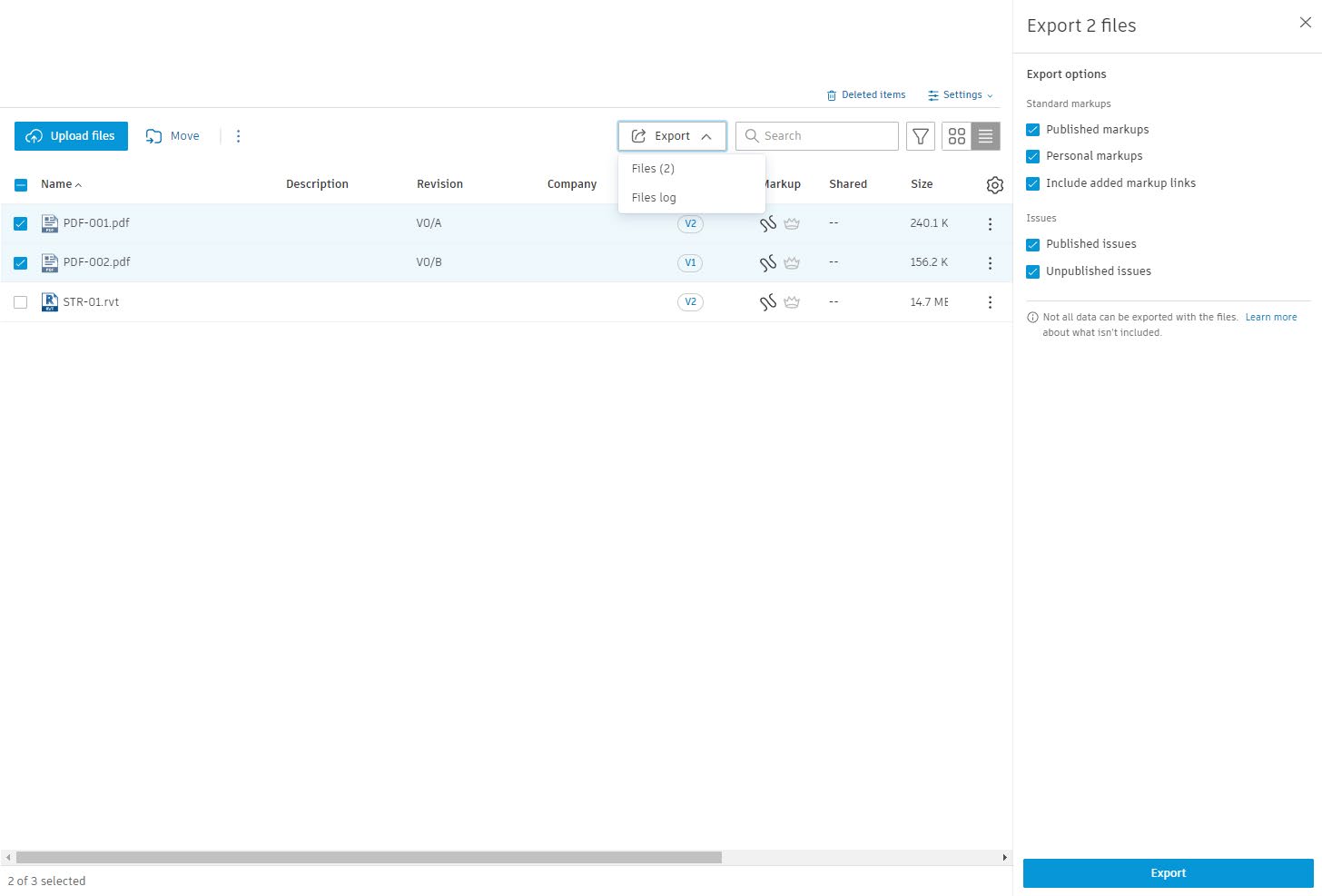This screenshot has height=896, width=1322.
Task: Collapse the Export dropdown button
Action: (672, 136)
